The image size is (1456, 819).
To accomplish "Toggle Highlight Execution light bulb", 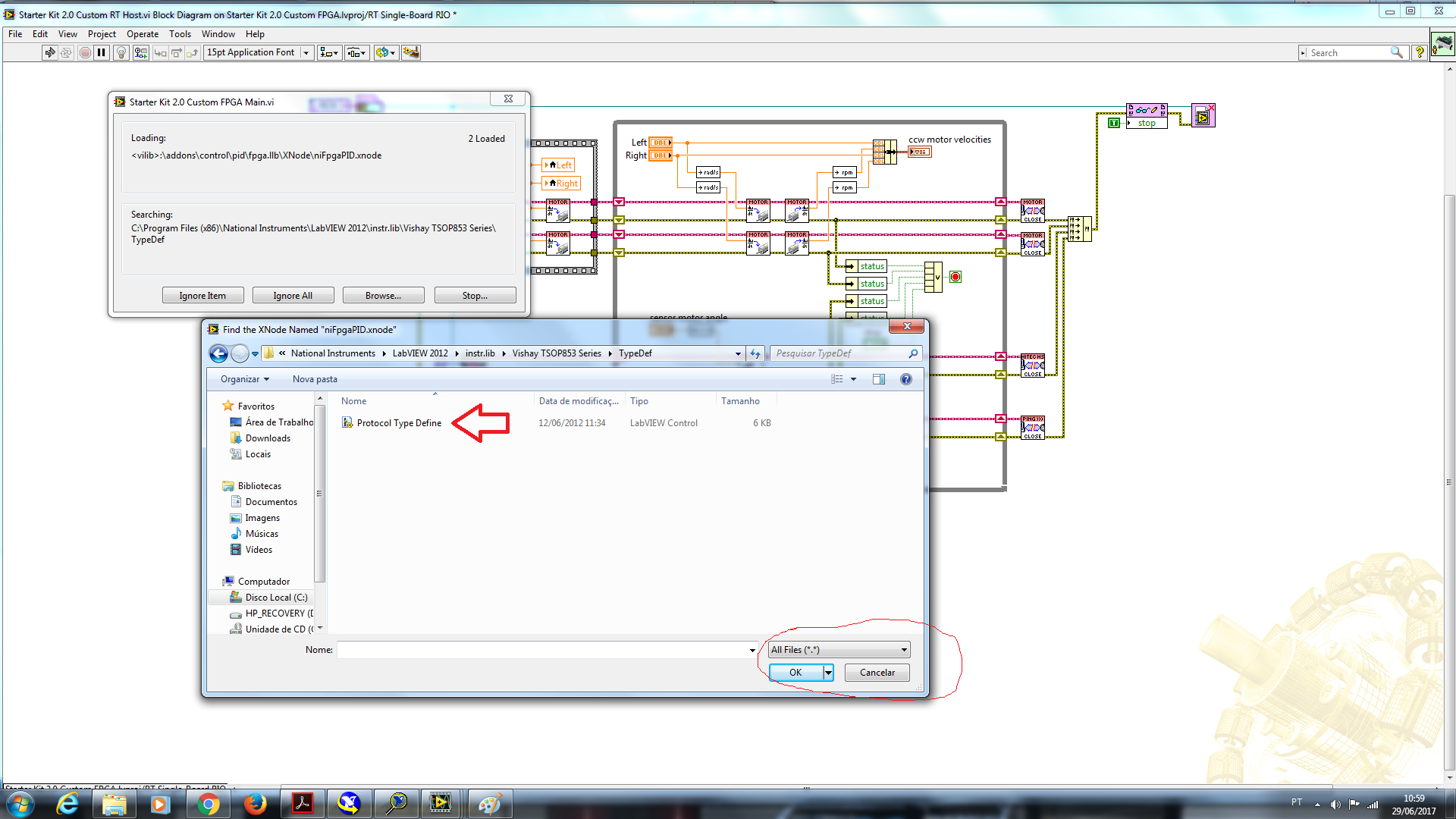I will click(x=121, y=52).
